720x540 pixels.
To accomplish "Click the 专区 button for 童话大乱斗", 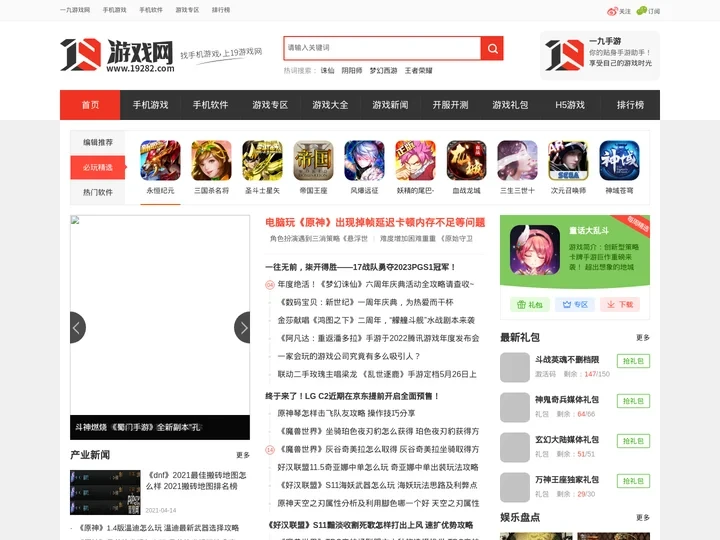I will 575,304.
